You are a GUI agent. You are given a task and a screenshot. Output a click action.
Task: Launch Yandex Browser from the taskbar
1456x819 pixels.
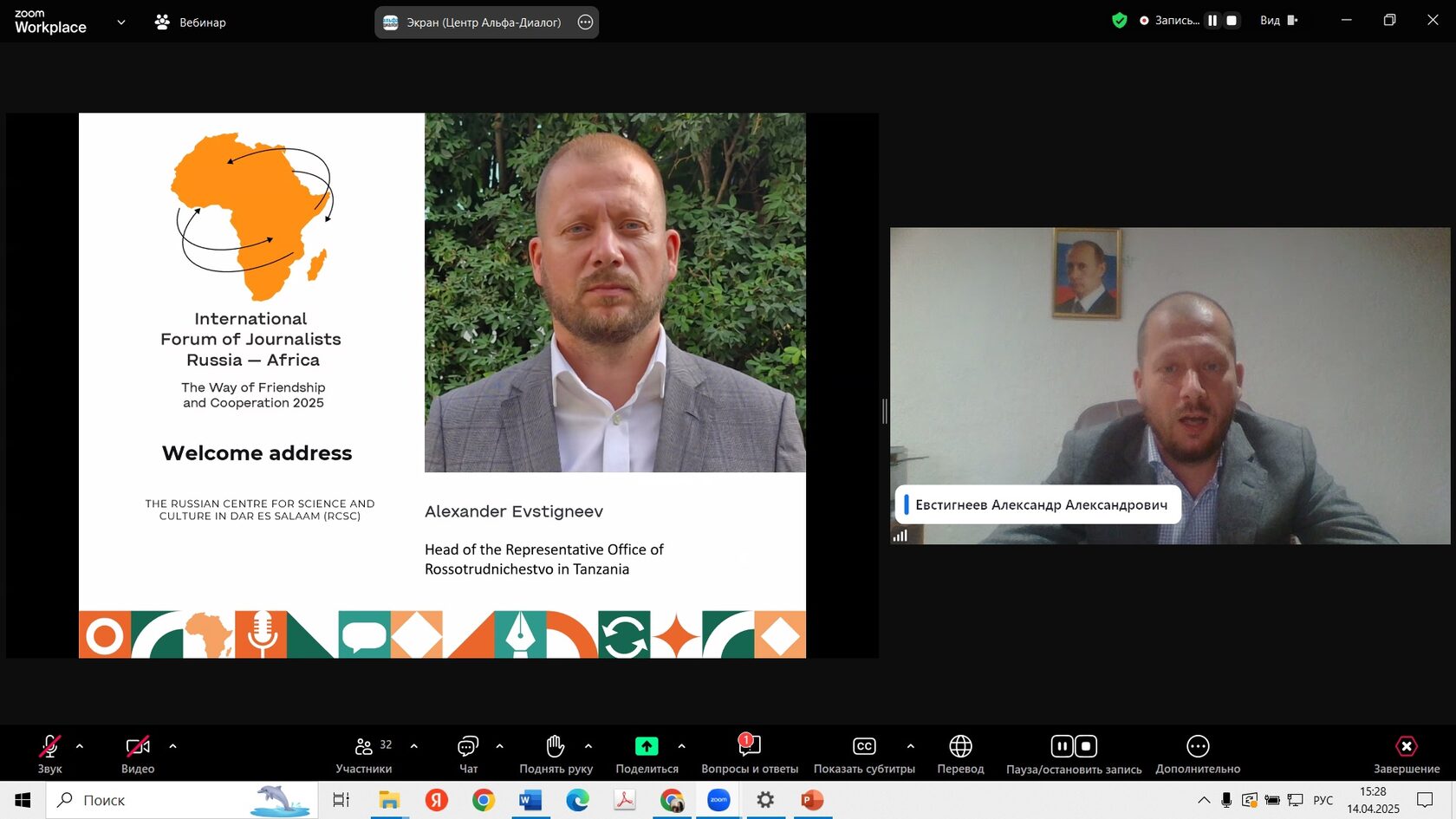[x=437, y=800]
